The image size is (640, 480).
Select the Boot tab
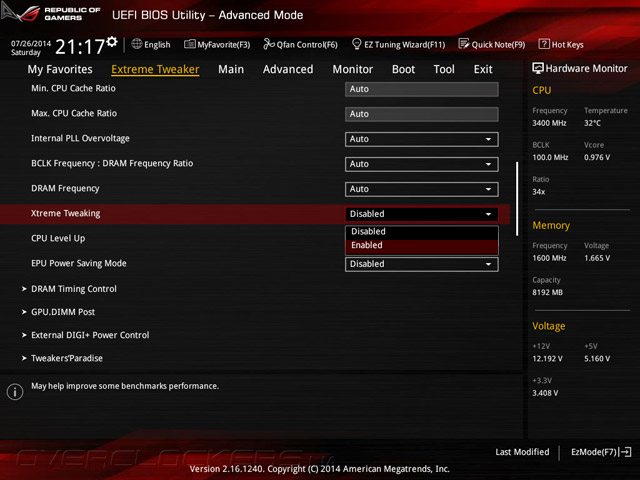403,69
